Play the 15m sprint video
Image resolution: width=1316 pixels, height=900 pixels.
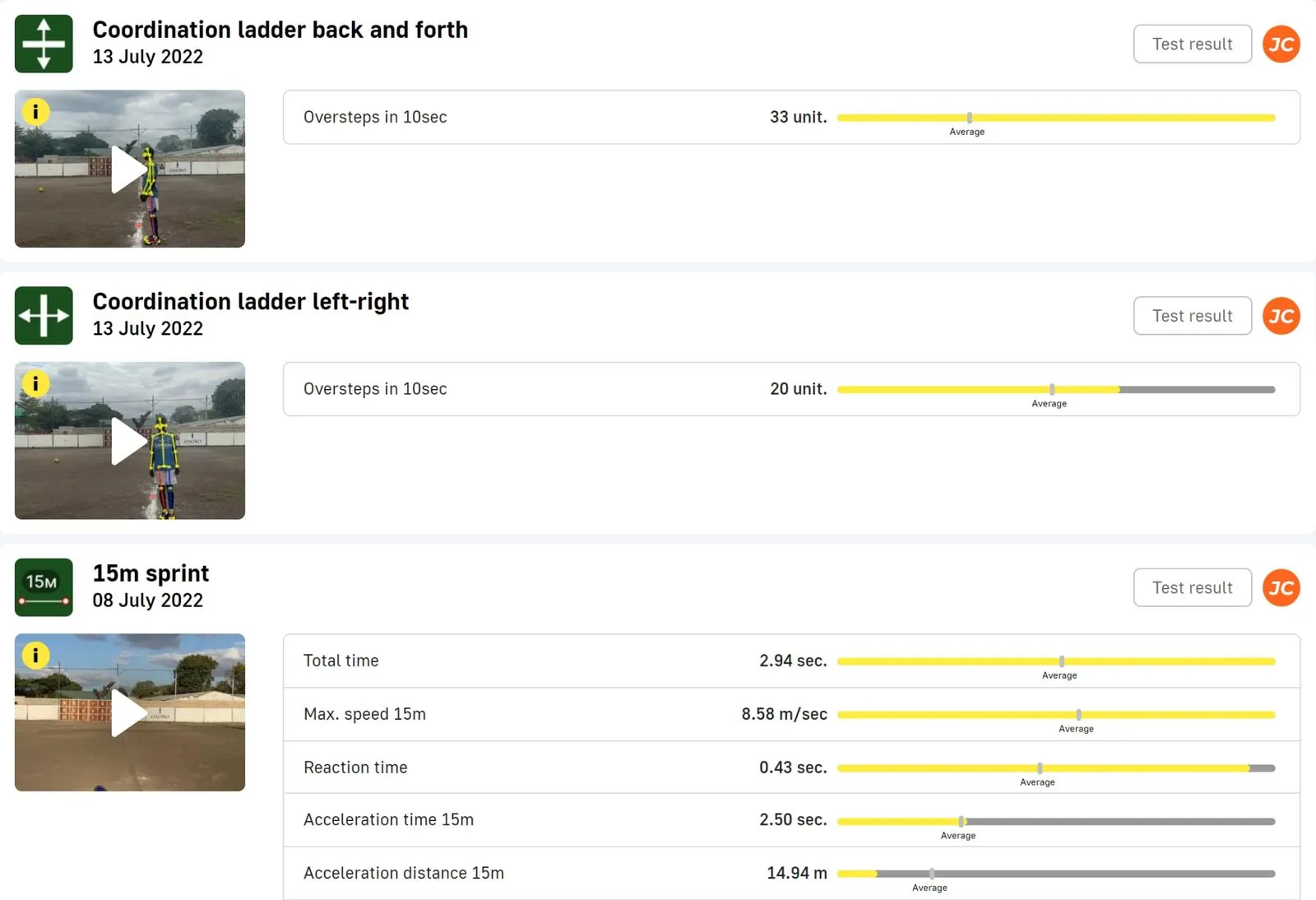pos(129,712)
